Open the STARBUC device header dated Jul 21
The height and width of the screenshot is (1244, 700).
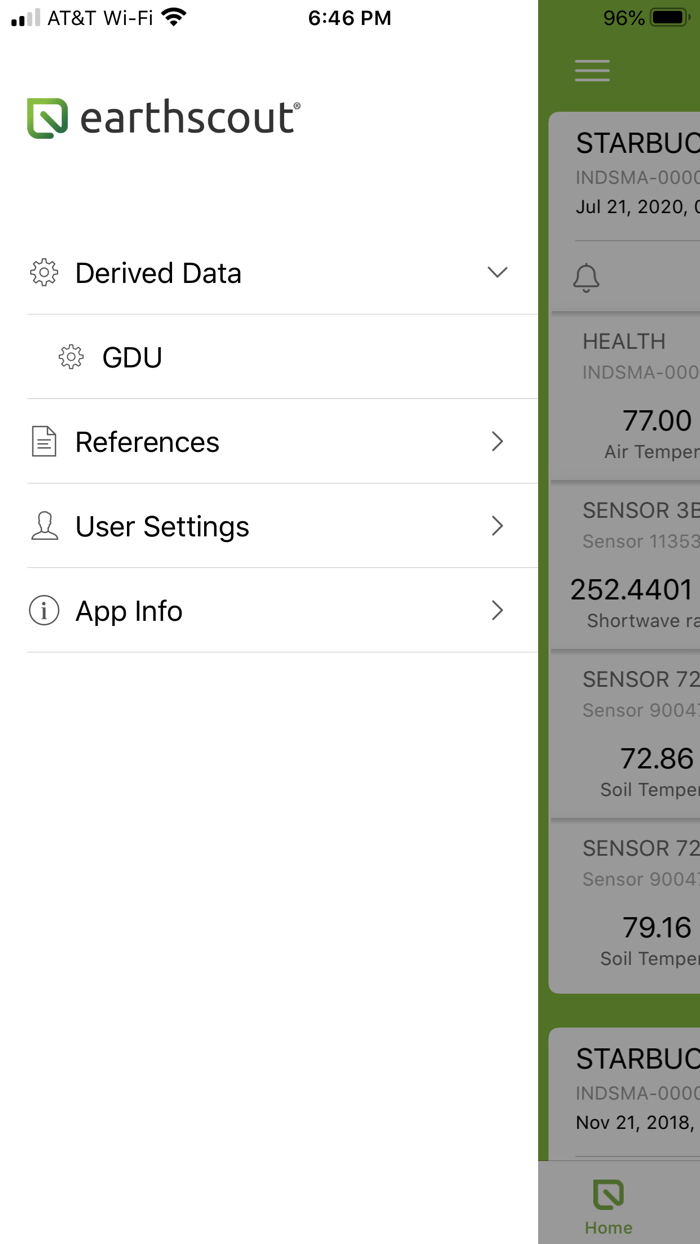click(626, 176)
